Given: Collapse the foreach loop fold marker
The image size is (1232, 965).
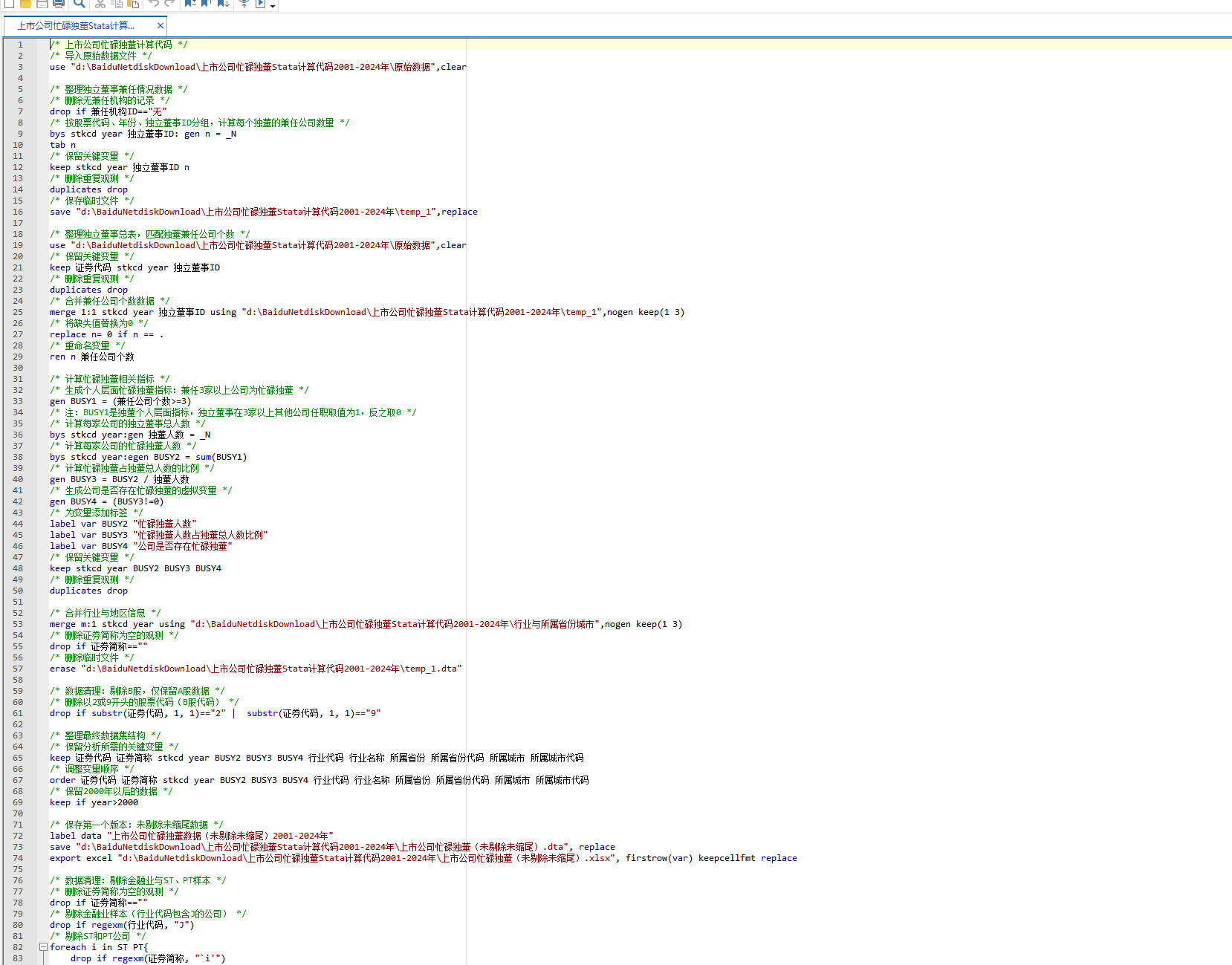Looking at the screenshot, I should pos(43,947).
